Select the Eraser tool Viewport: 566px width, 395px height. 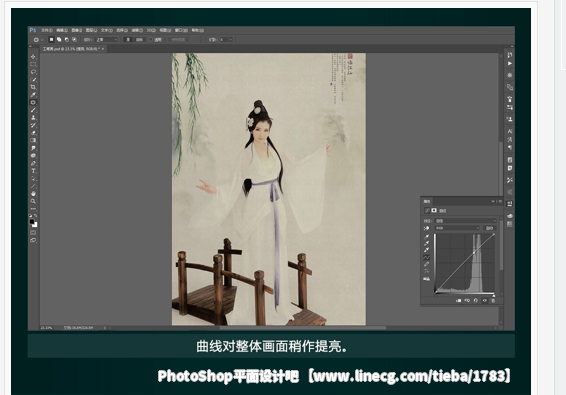pos(33,133)
